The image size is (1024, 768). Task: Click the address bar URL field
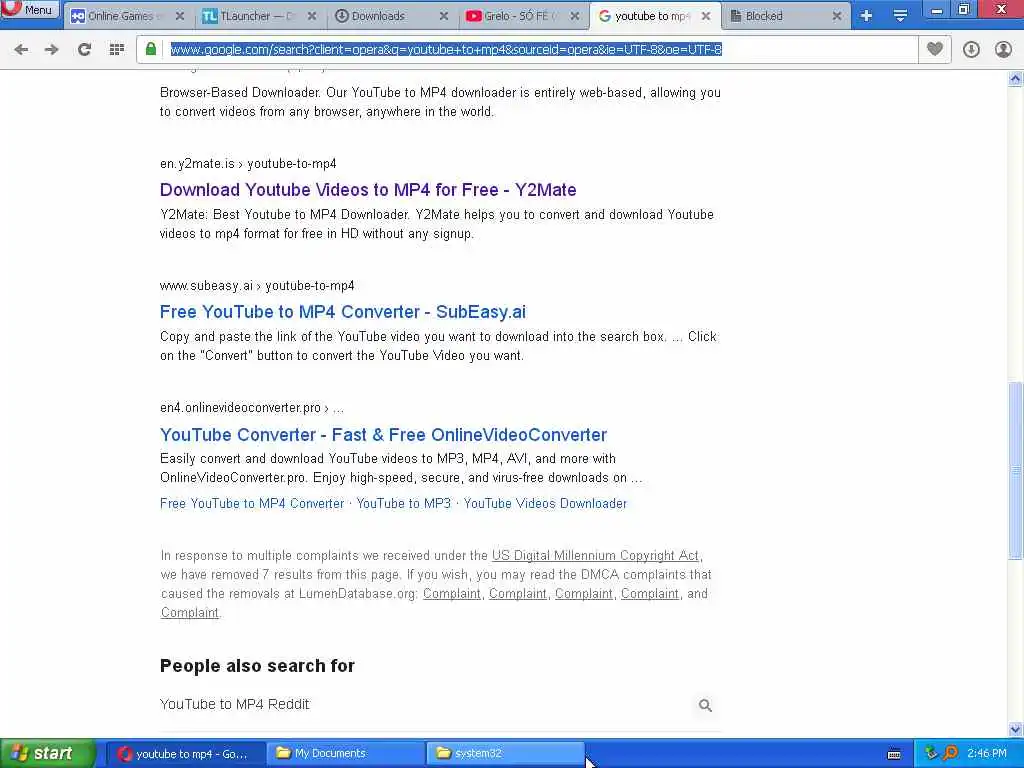coord(527,49)
